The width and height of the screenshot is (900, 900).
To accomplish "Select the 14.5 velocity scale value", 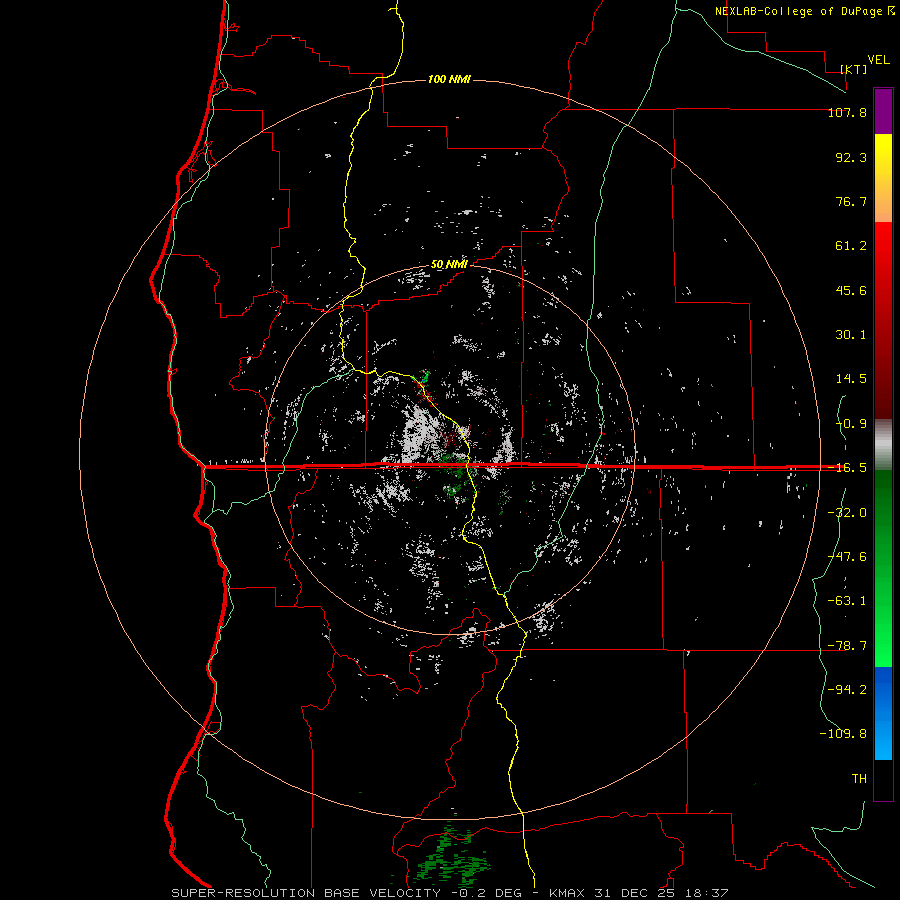I will 851,379.
